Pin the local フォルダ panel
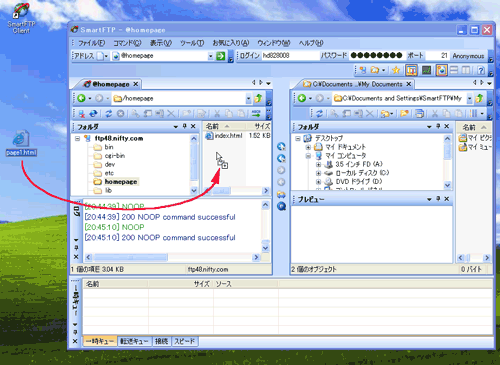The width and height of the screenshot is (500, 365). (438, 126)
